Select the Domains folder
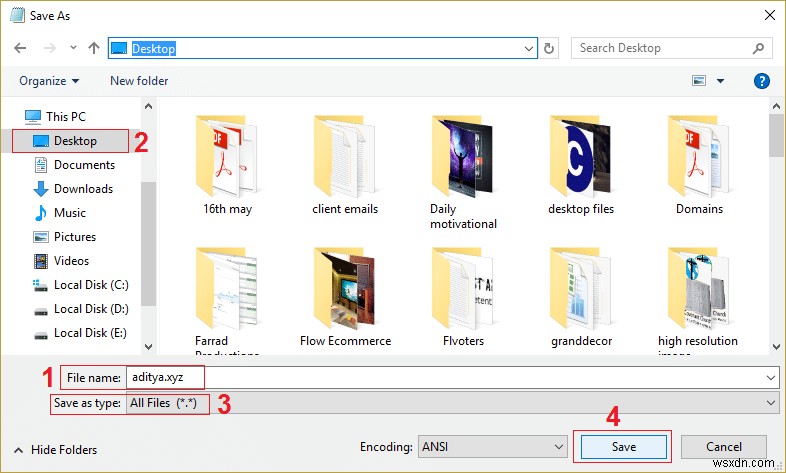This screenshot has height=473, width=786. [x=699, y=166]
